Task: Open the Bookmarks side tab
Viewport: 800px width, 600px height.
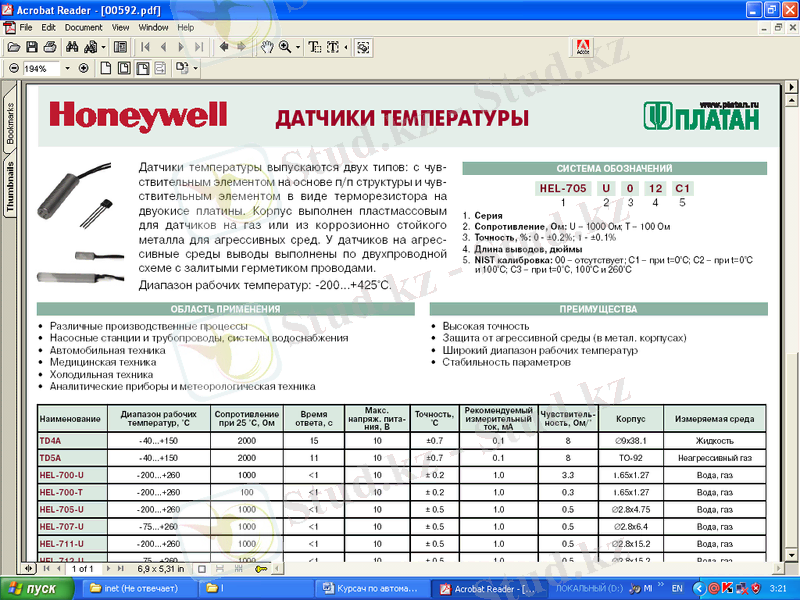Action: tap(11, 123)
